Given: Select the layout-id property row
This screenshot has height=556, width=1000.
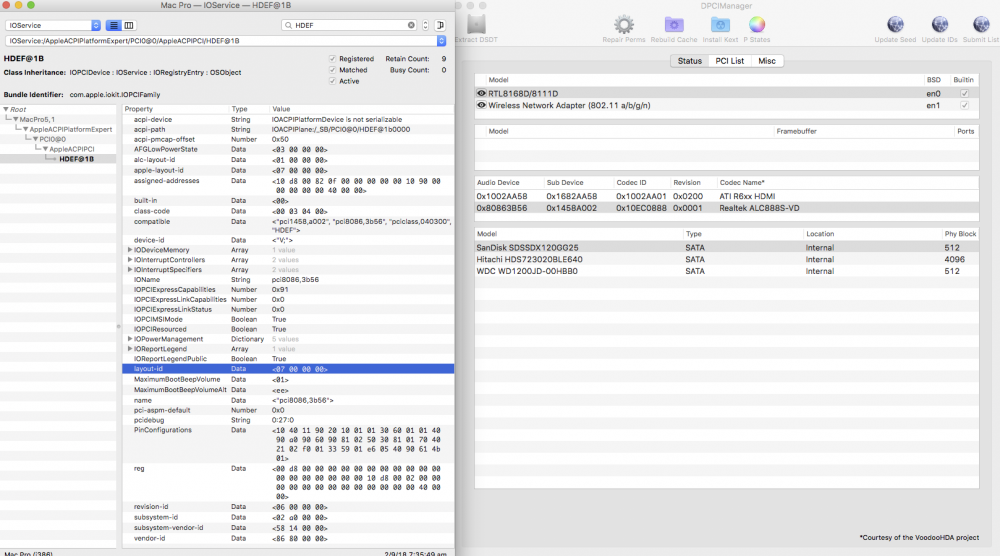Looking at the screenshot, I should pos(288,369).
